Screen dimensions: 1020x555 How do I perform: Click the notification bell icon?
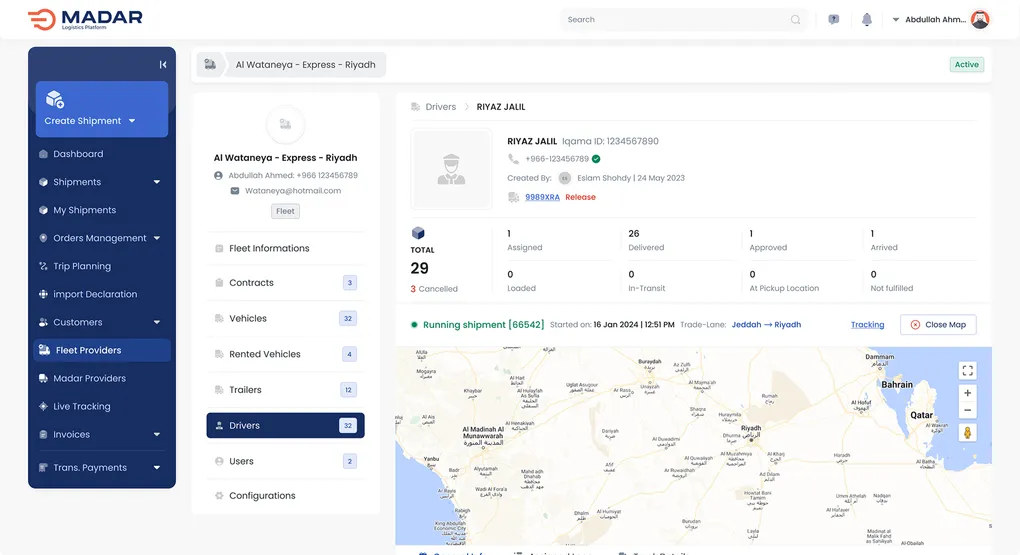[866, 20]
